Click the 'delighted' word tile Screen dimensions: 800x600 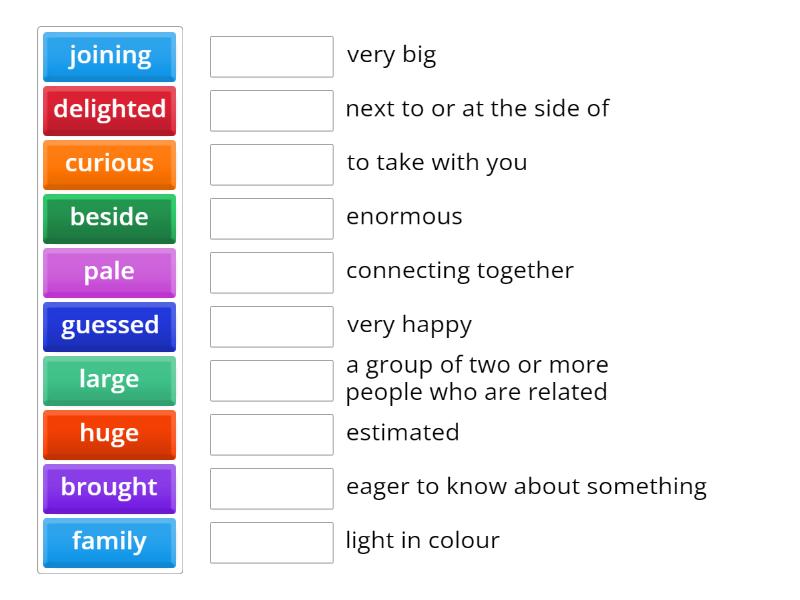click(x=108, y=110)
